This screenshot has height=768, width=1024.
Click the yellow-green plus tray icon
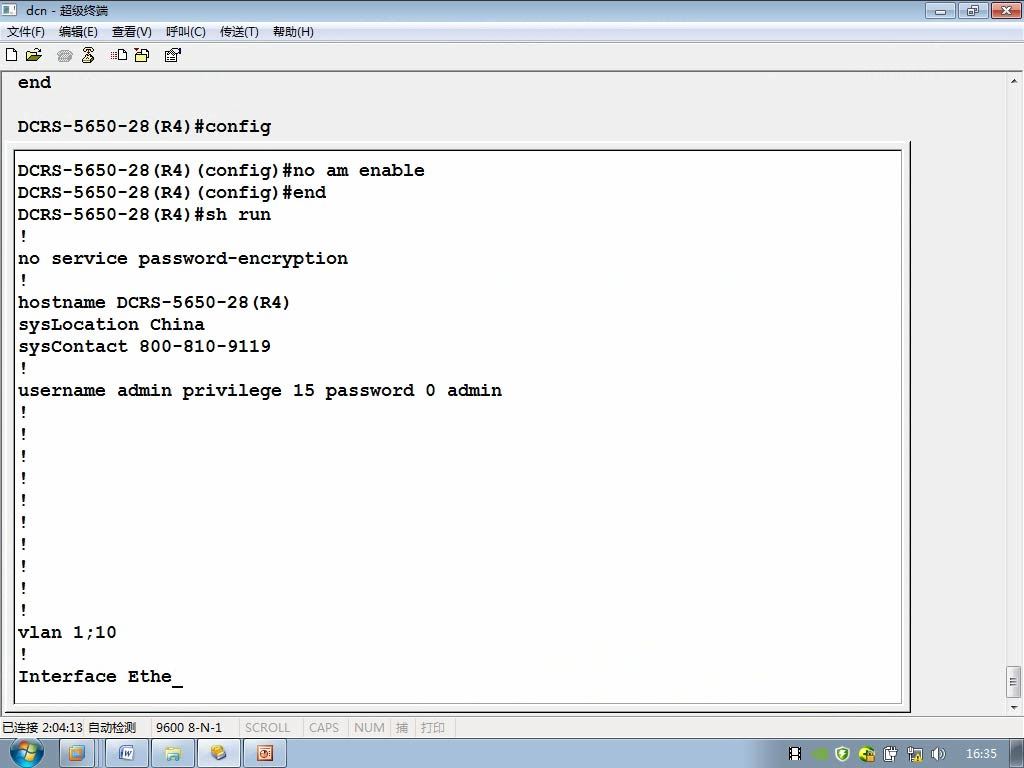coord(867,754)
